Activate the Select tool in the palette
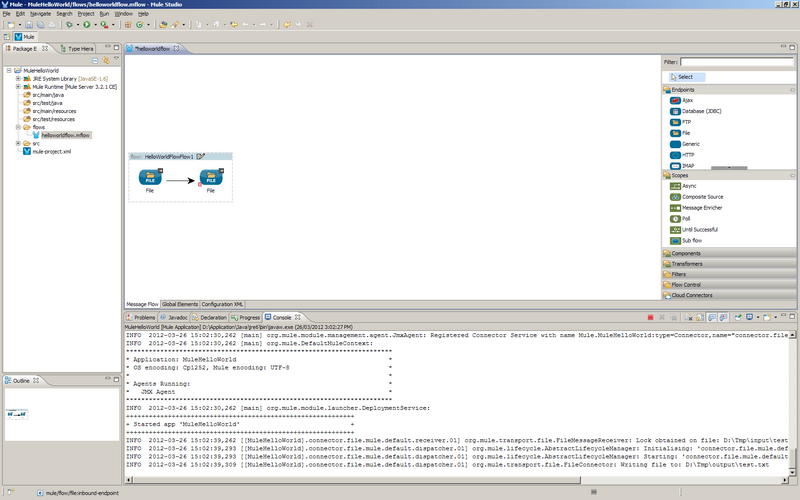The width and height of the screenshot is (800, 500). pos(687,77)
